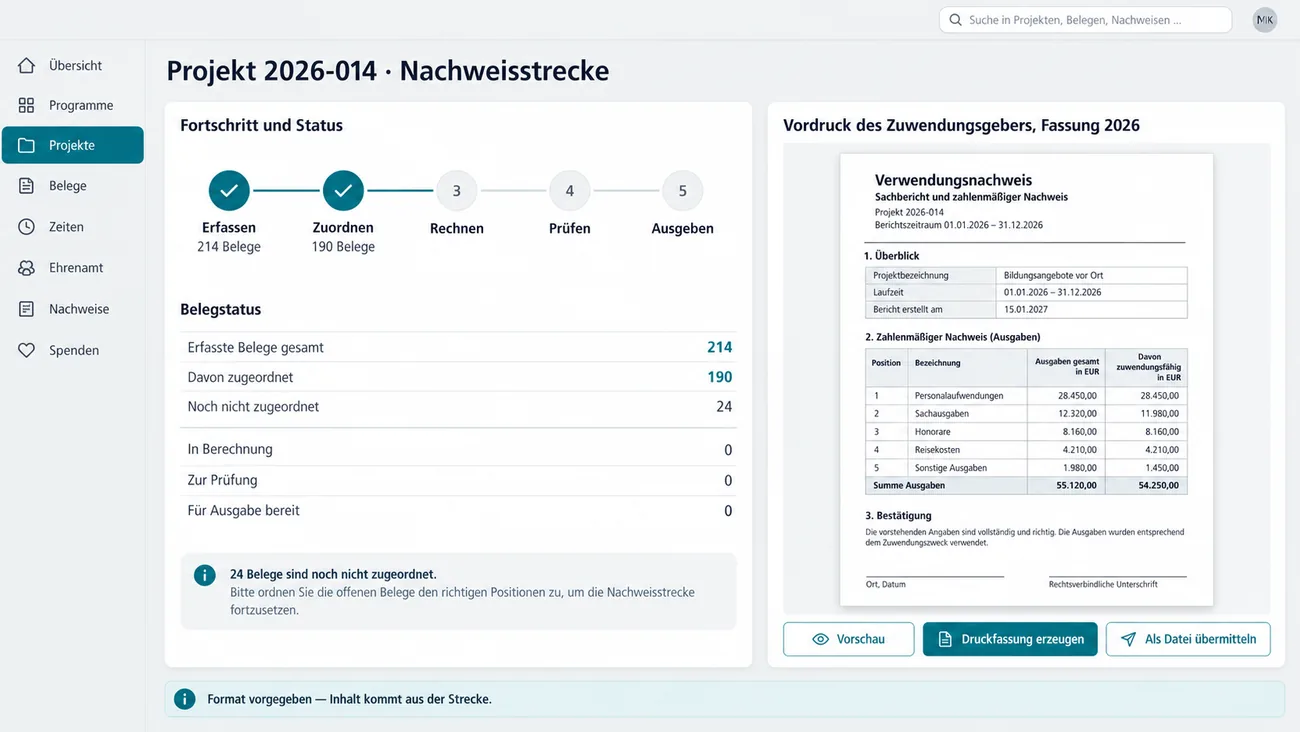
Task: Select the Erfassen step checkmark circle
Action: pos(229,190)
